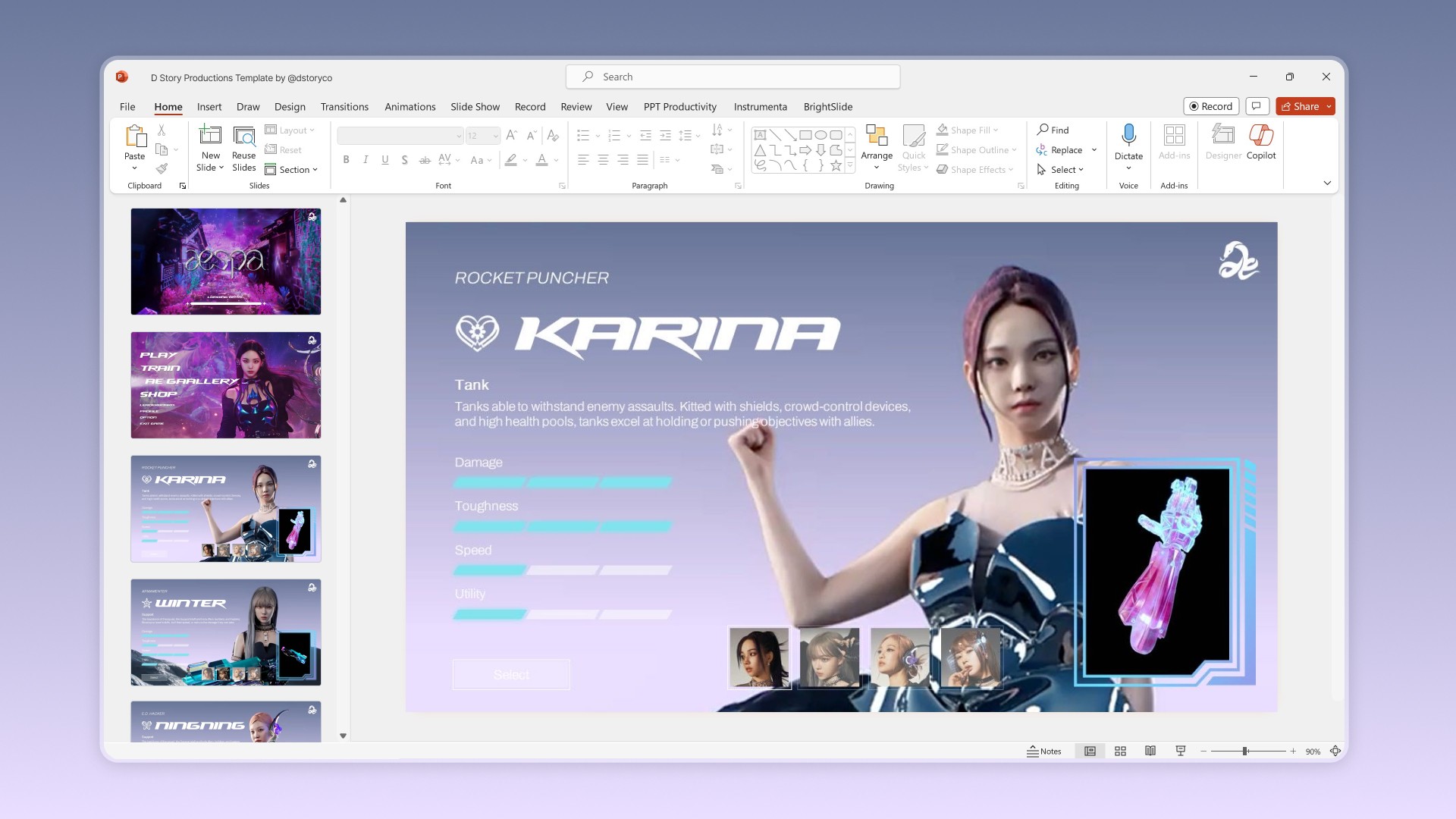The image size is (1456, 819).
Task: Toggle the Notes pane
Action: [1043, 751]
